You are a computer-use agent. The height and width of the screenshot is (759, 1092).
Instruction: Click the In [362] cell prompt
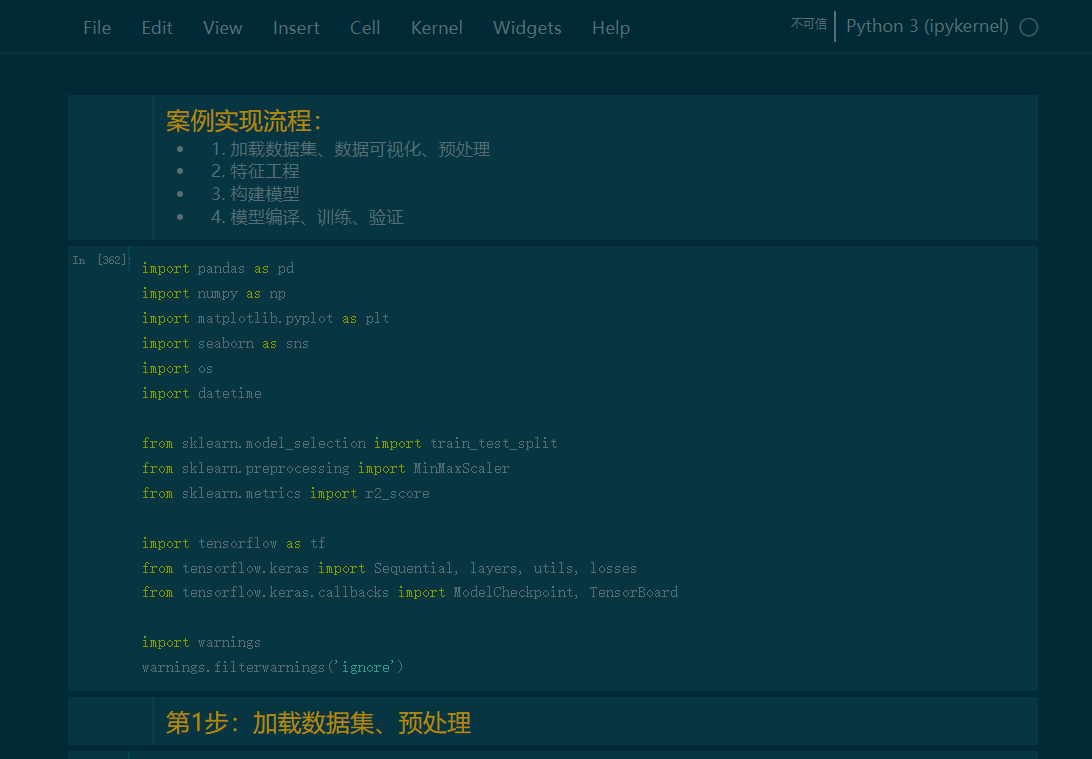[100, 260]
